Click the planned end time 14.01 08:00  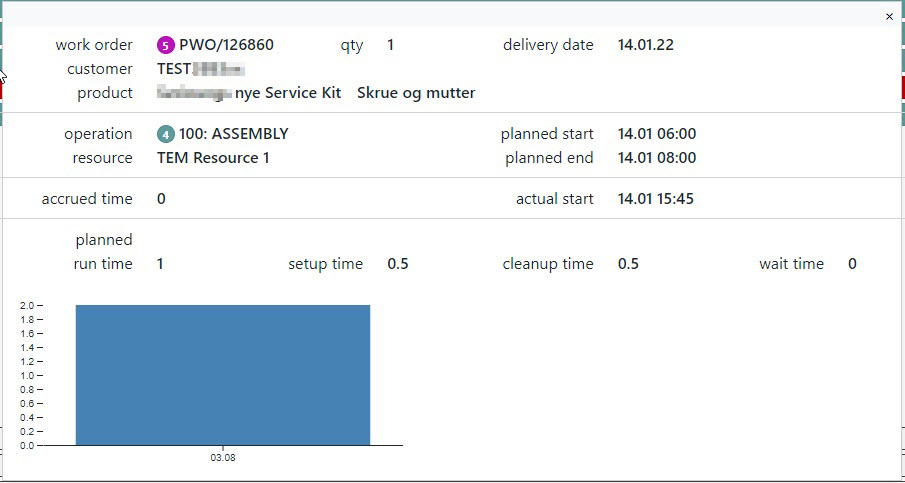(x=657, y=158)
